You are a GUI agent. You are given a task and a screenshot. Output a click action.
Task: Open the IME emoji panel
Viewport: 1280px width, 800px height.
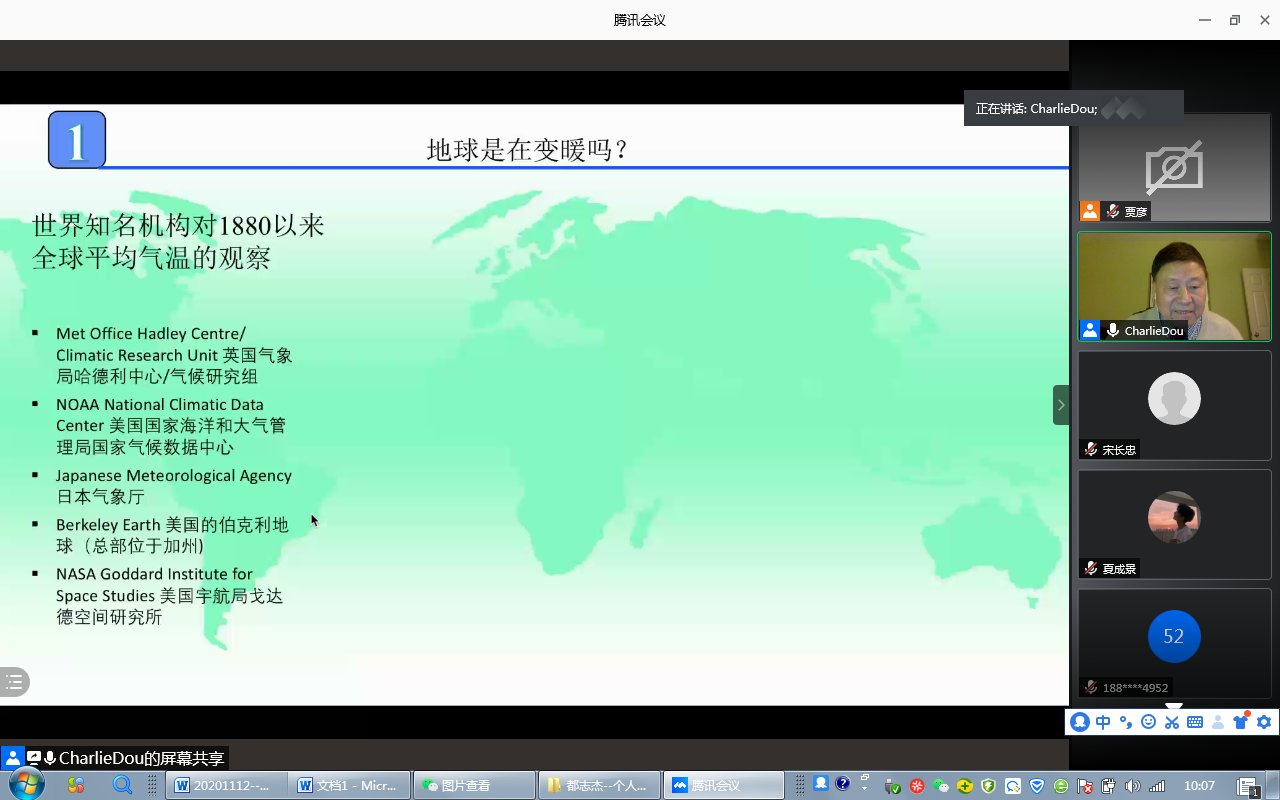coord(1149,722)
